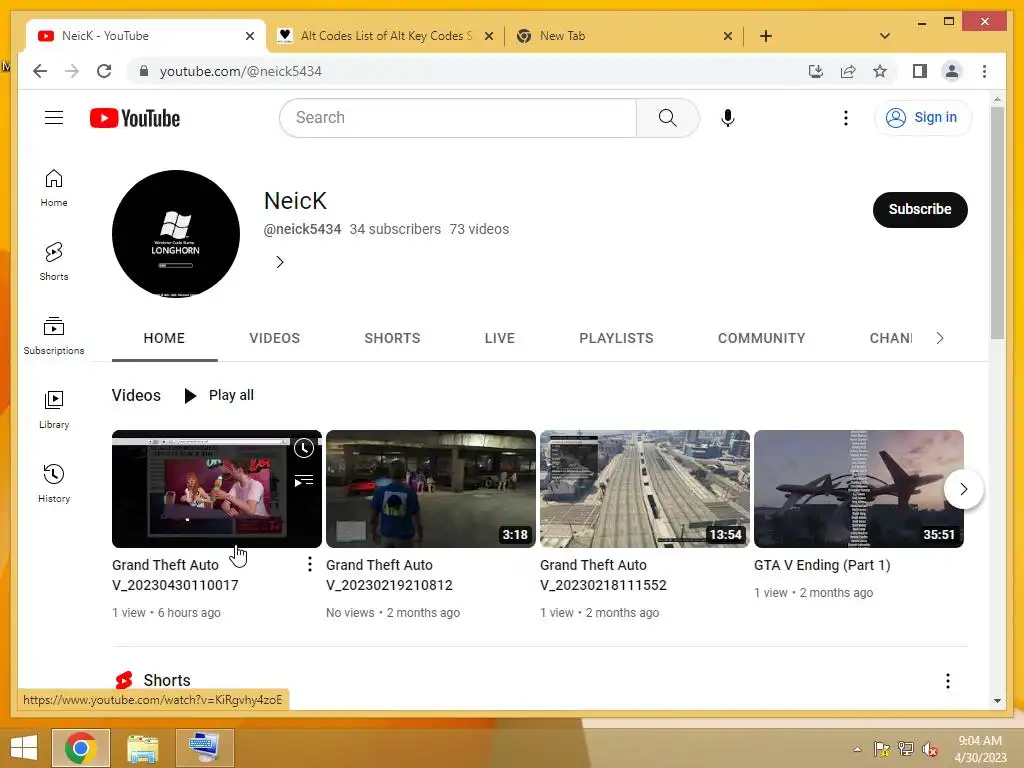Open File Explorer from taskbar
1024x768 pixels.
point(142,748)
